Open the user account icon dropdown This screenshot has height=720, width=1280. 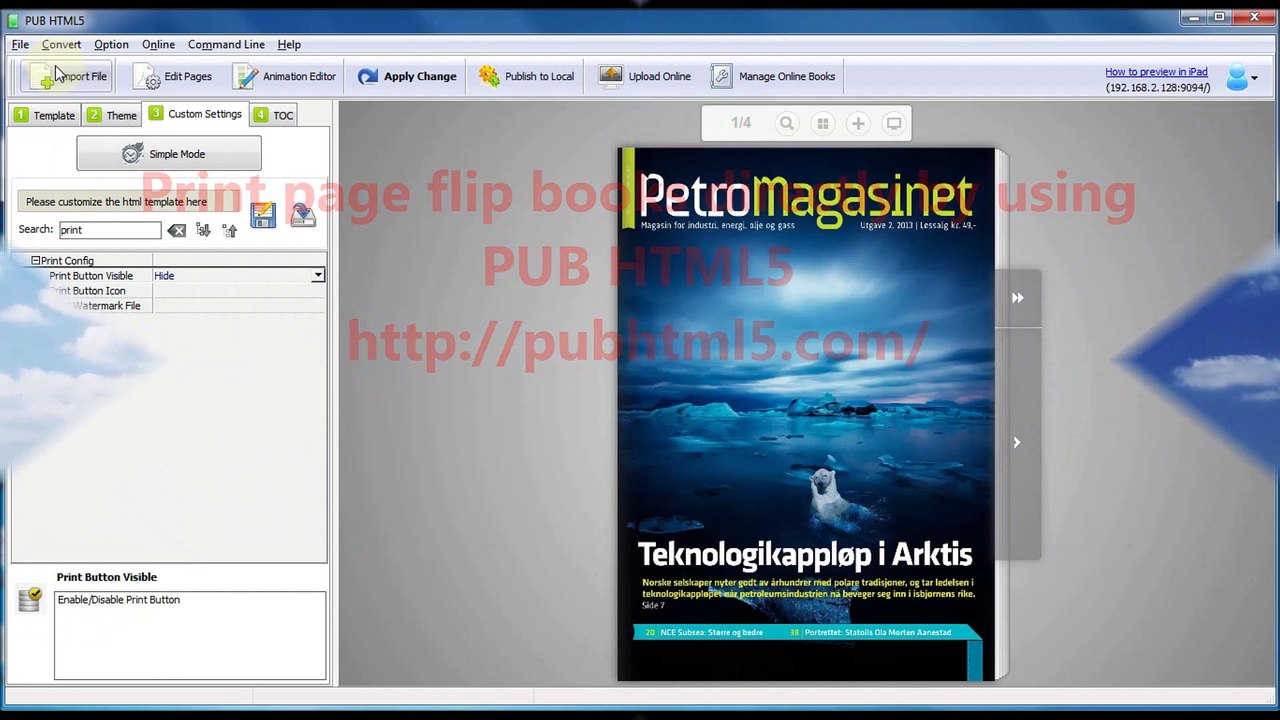coord(1242,77)
